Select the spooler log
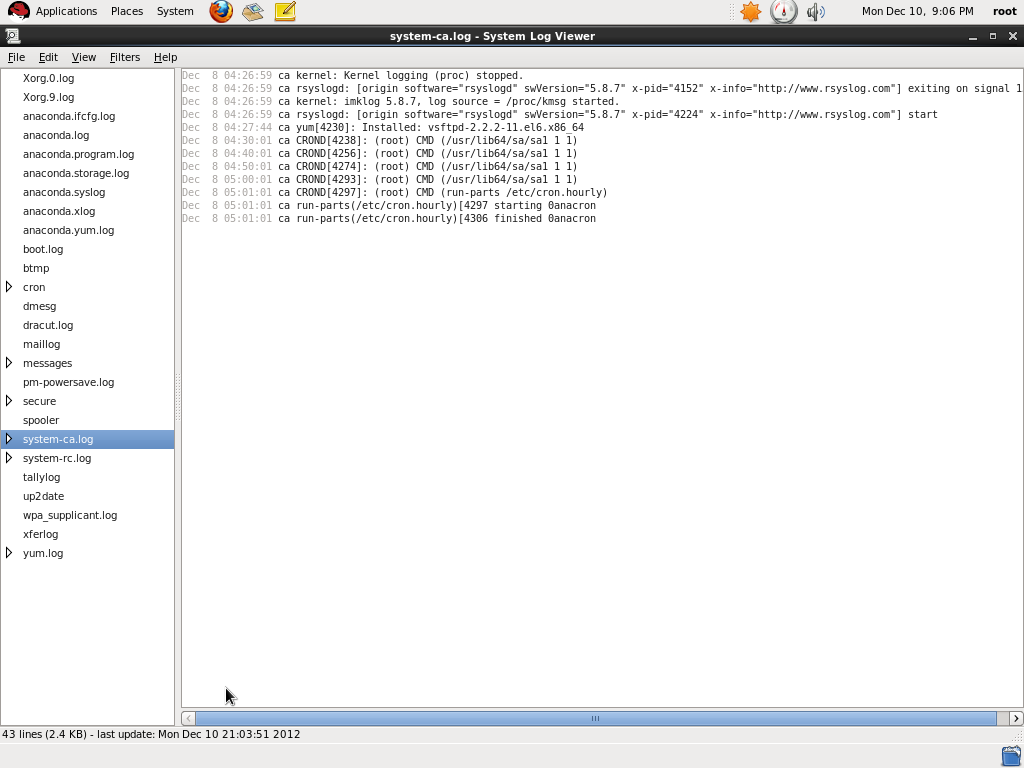1024x768 pixels. pyautogui.click(x=40, y=420)
